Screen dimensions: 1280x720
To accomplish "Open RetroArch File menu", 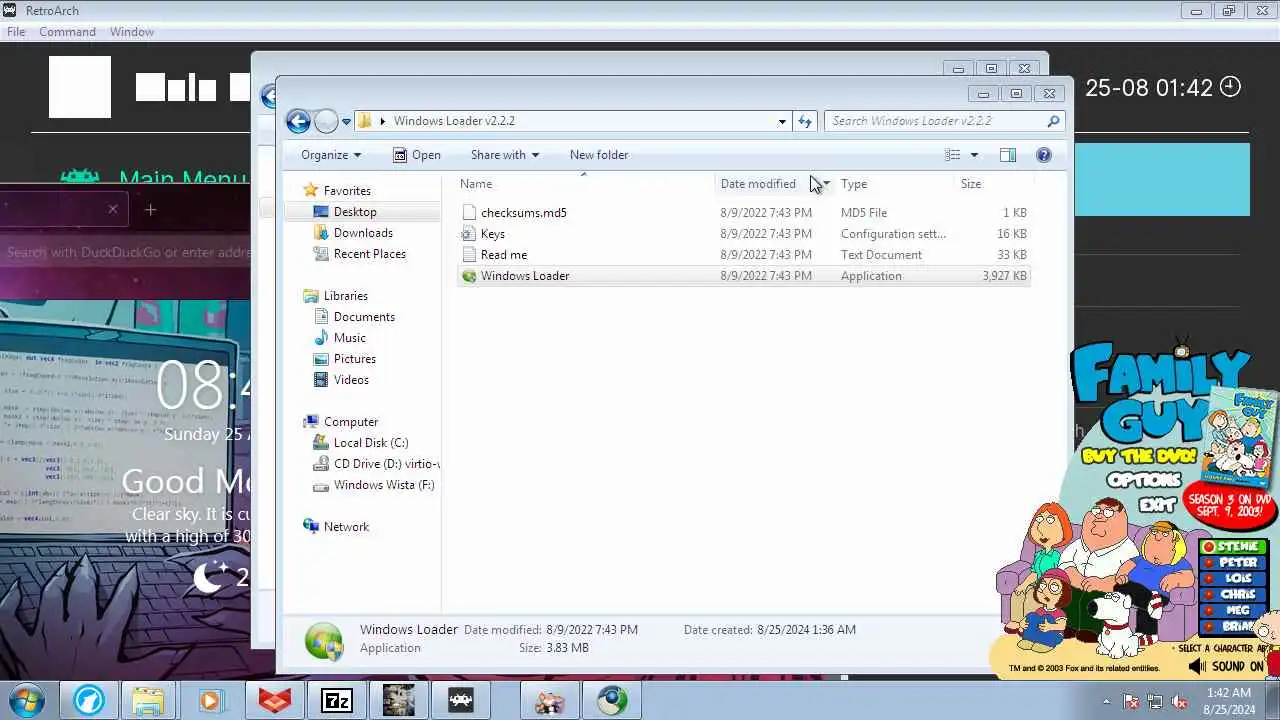I will [16, 32].
